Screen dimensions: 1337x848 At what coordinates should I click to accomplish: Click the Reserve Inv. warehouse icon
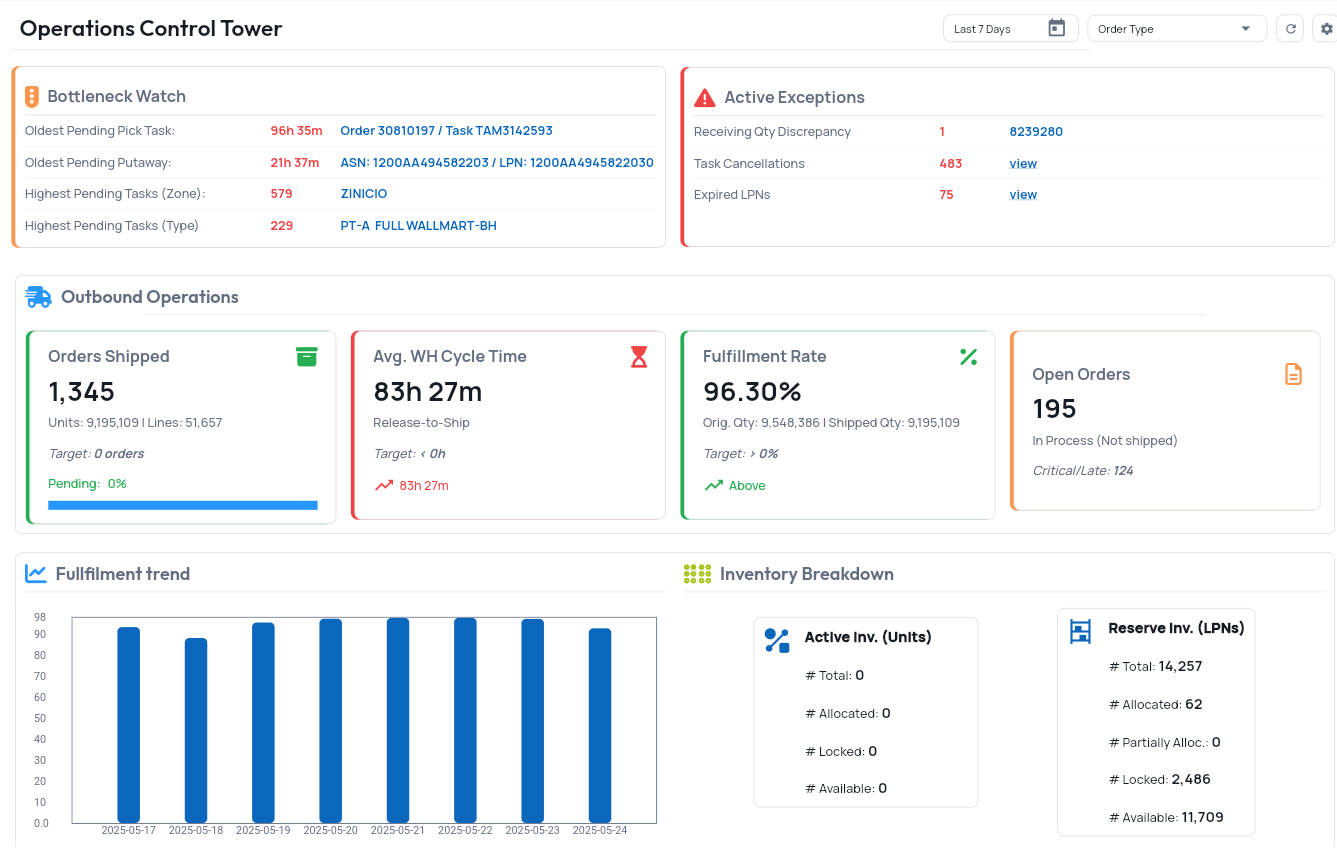click(1080, 630)
